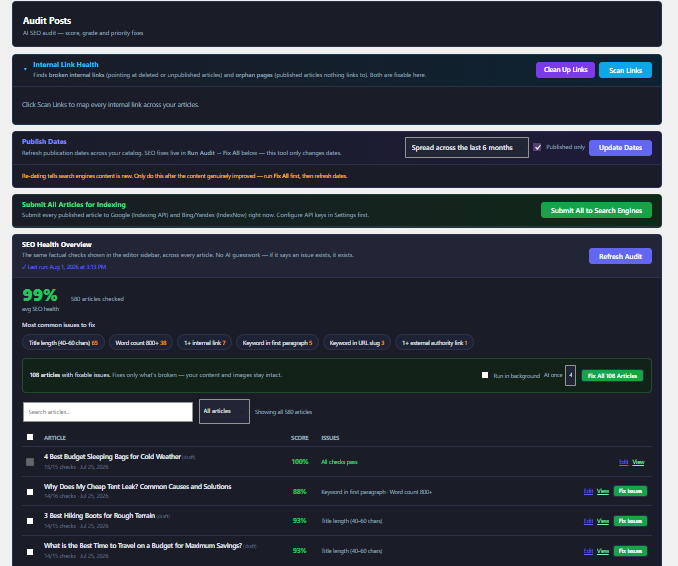Choose the 1+ internal link issue chip
This screenshot has width=678, height=566.
click(205, 343)
